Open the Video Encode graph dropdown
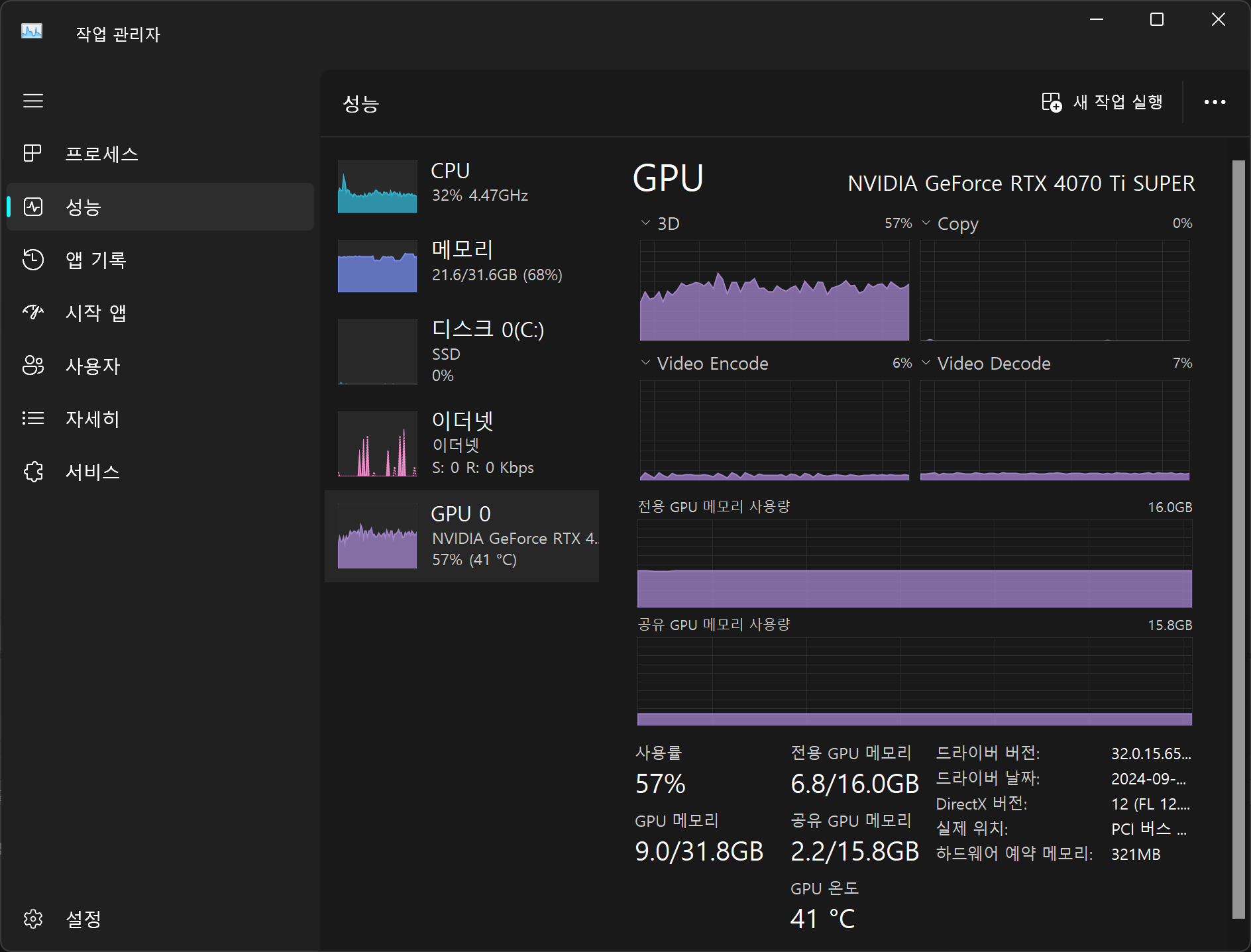The height and width of the screenshot is (952, 1251). pyautogui.click(x=645, y=363)
